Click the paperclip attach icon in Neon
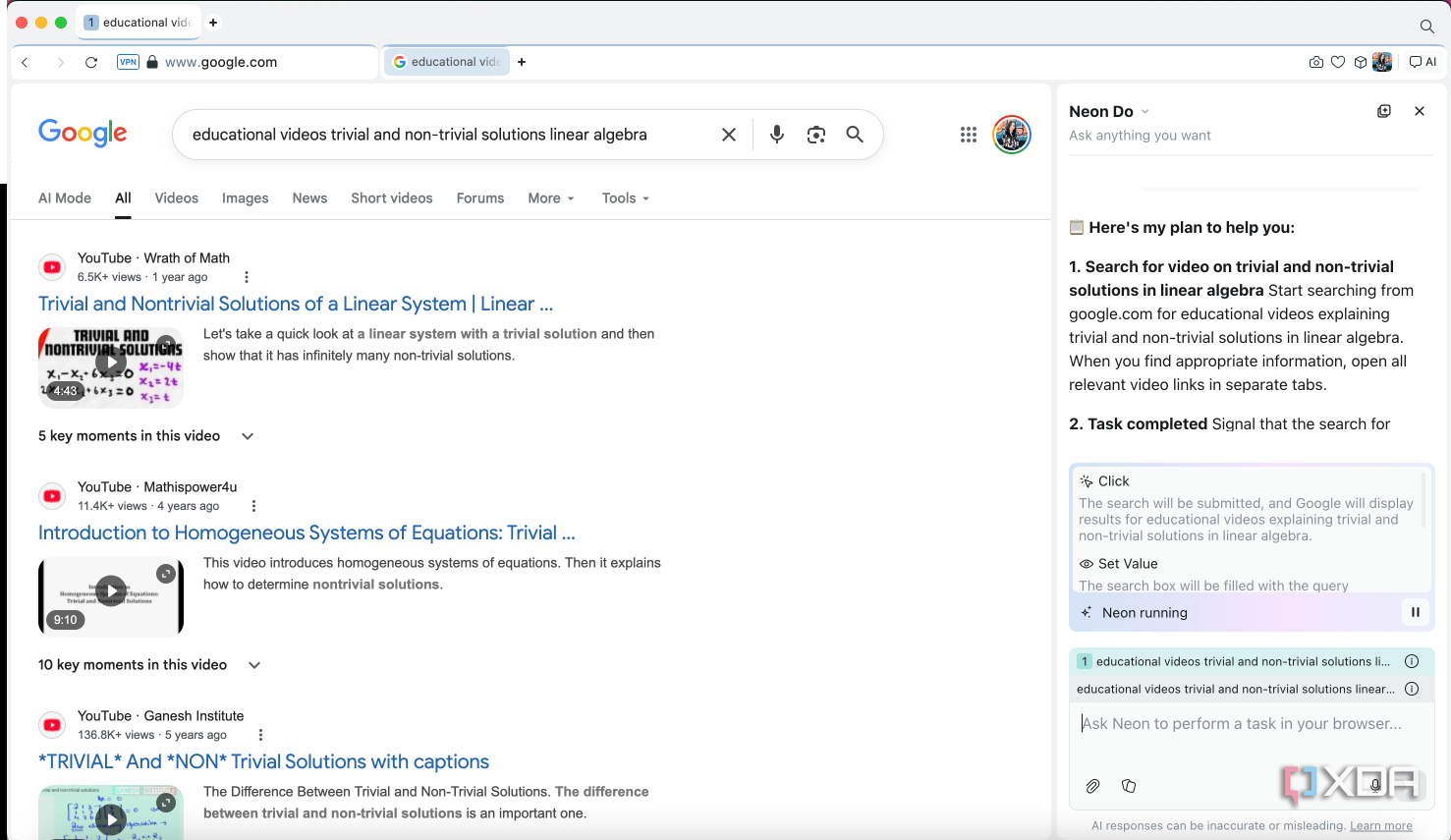This screenshot has width=1451, height=840. pos(1092,786)
